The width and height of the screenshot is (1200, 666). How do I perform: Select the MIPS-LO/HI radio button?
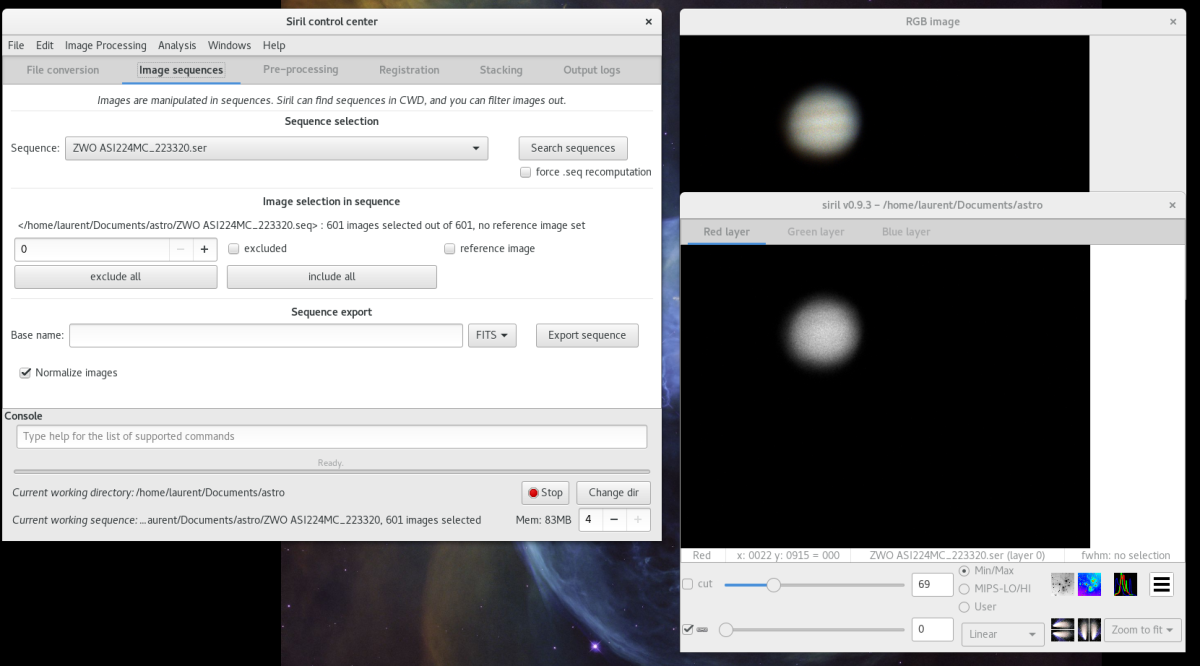coord(964,588)
